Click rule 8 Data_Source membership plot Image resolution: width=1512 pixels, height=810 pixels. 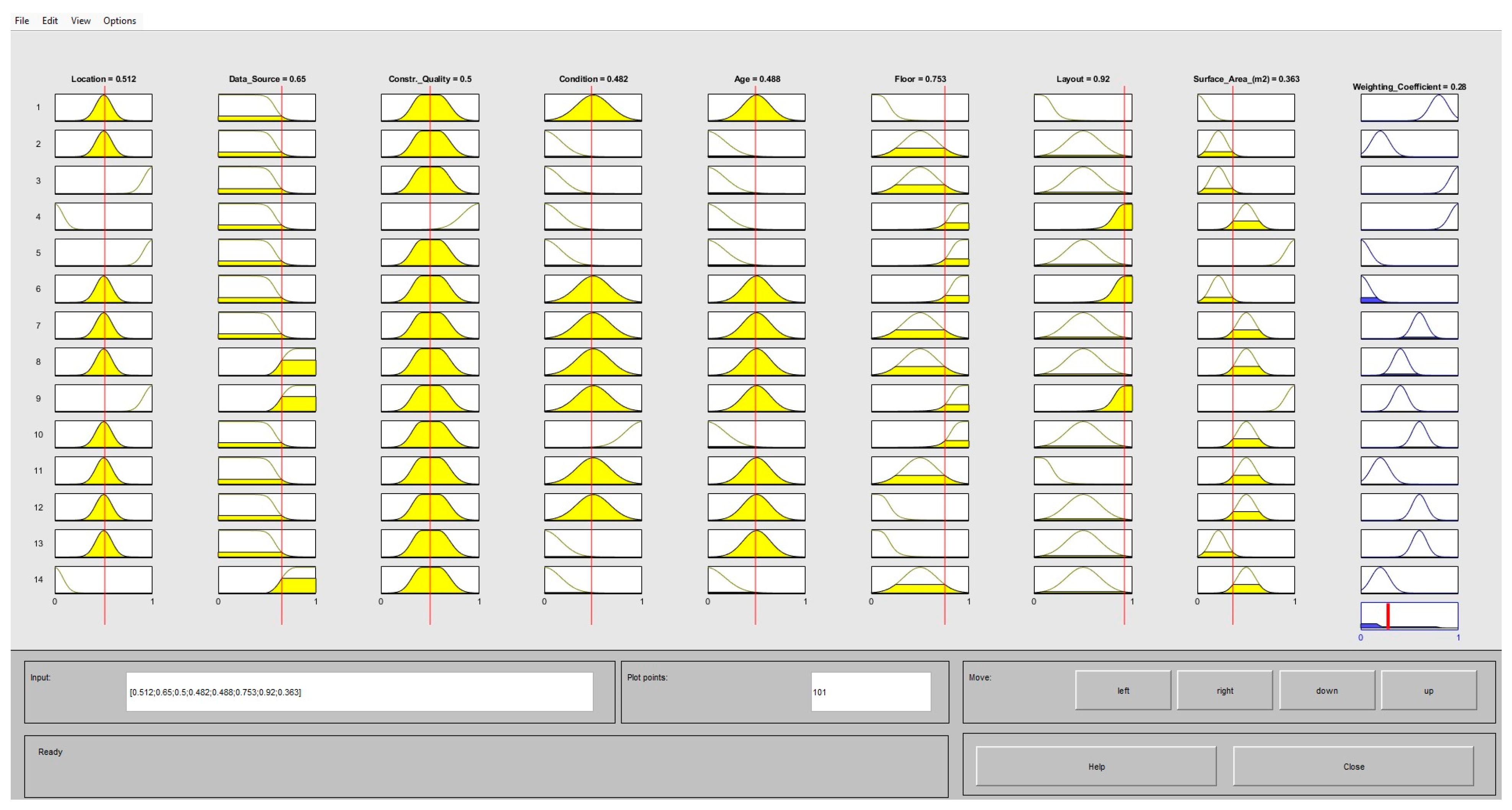pos(267,362)
